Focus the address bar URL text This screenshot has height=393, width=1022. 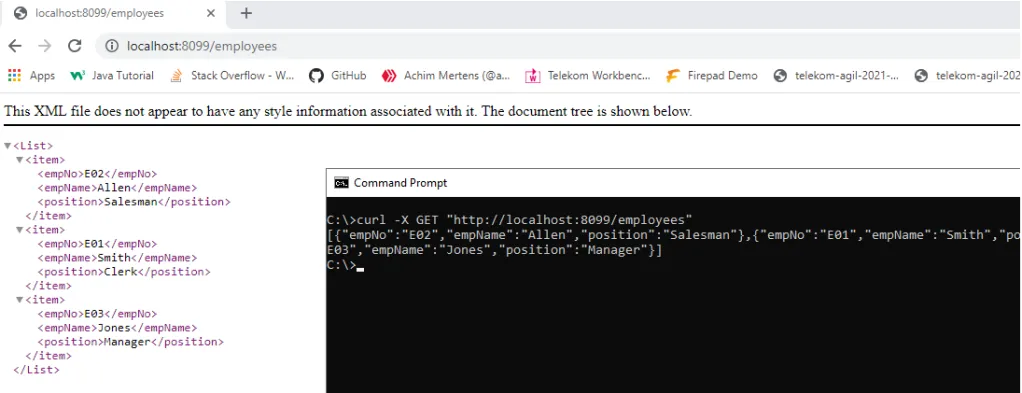click(x=202, y=46)
